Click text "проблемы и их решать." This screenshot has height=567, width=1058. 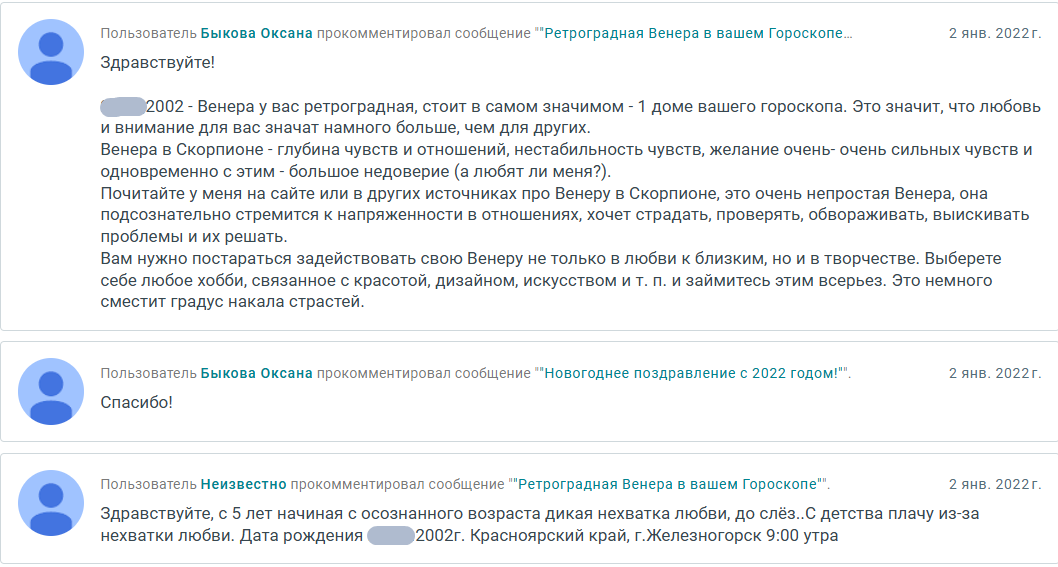(194, 237)
